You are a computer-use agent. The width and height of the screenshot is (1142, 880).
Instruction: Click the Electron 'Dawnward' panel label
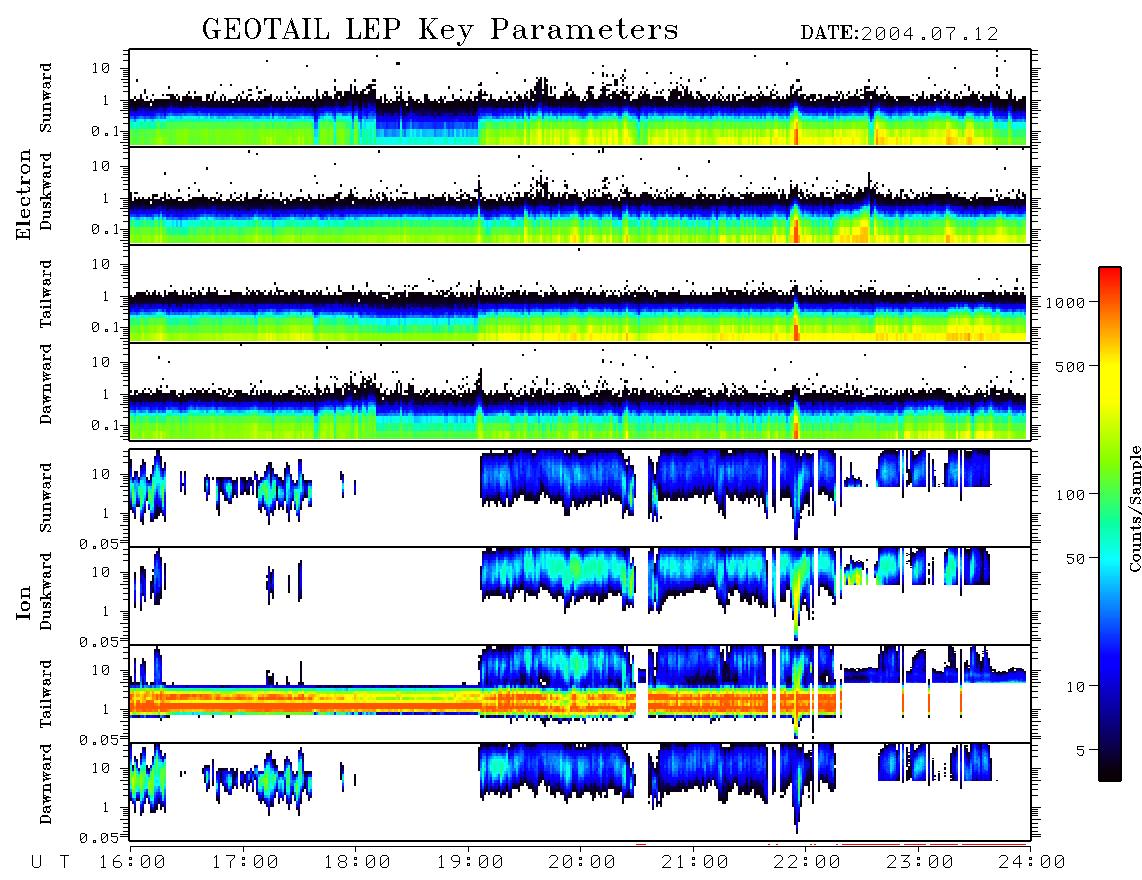pyautogui.click(x=46, y=384)
